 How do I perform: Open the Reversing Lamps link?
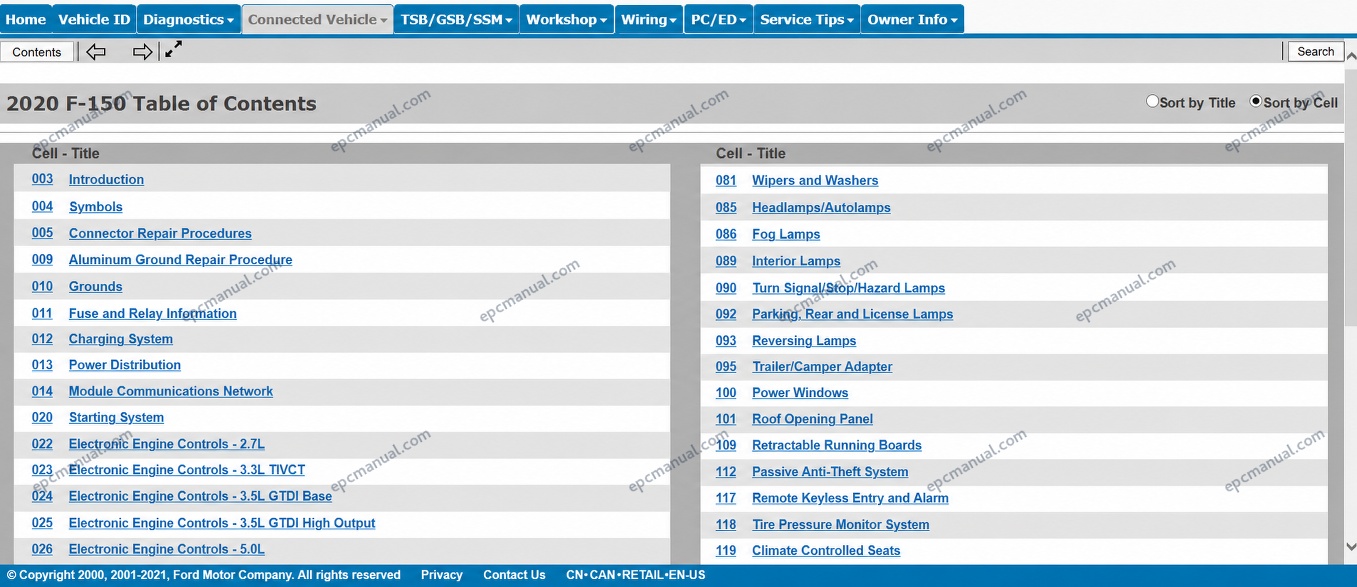click(x=804, y=341)
